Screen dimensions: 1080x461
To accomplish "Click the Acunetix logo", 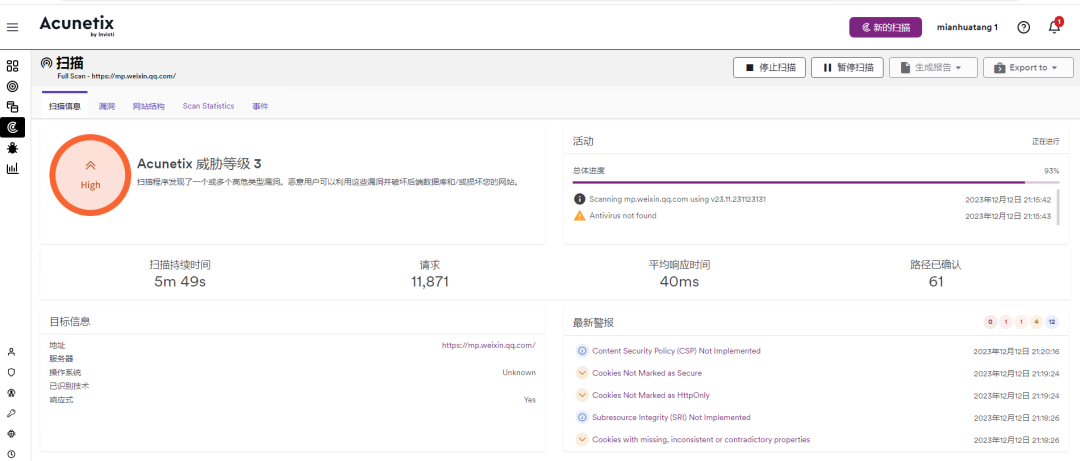I will [x=76, y=26].
